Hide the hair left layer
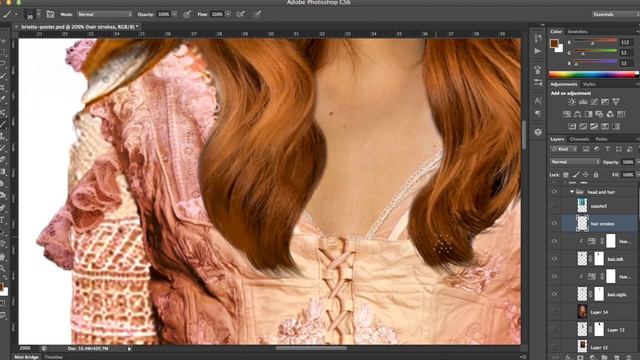Screen dimensions: 640x360 [554, 259]
